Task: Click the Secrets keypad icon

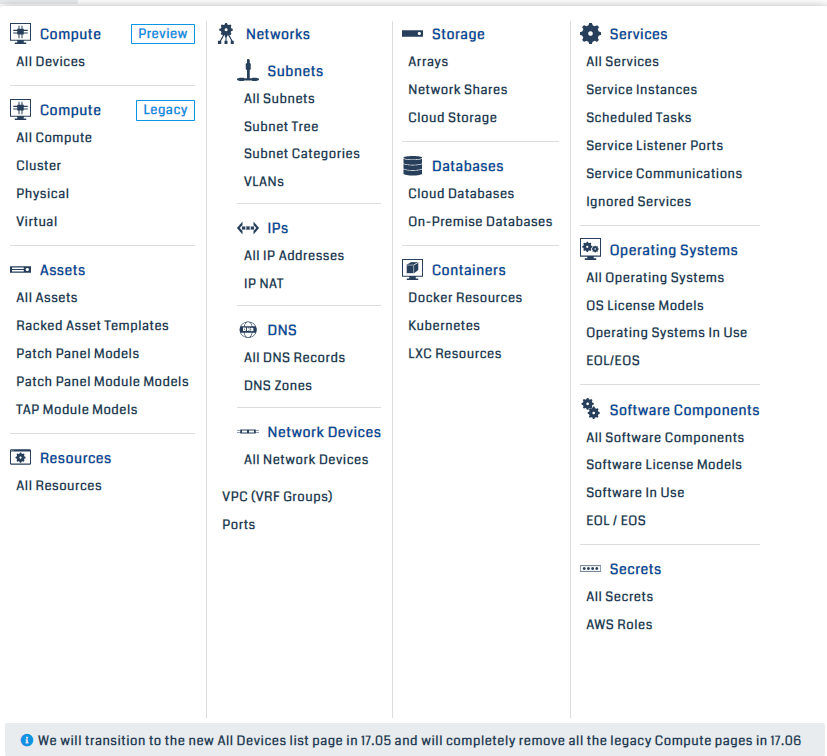Action: click(592, 568)
